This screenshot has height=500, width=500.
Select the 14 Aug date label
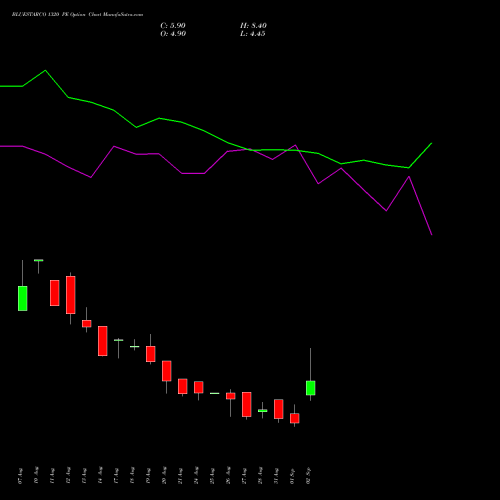pyautogui.click(x=100, y=475)
